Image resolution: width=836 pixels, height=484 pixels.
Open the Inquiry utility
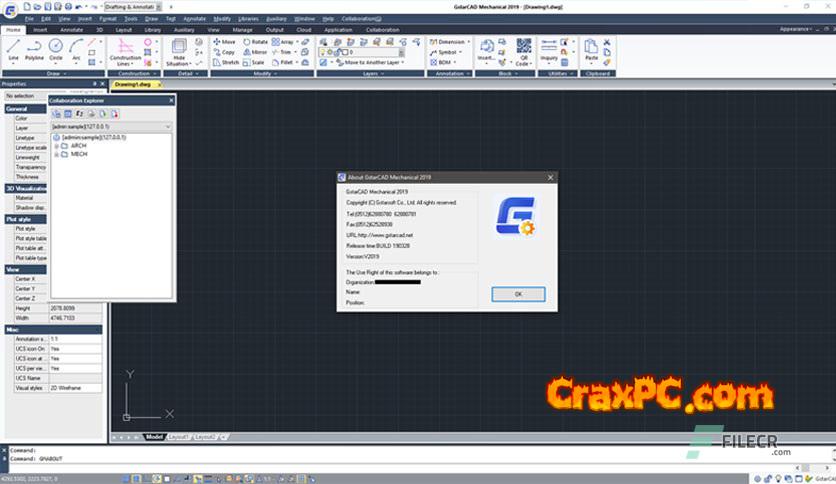(x=549, y=51)
